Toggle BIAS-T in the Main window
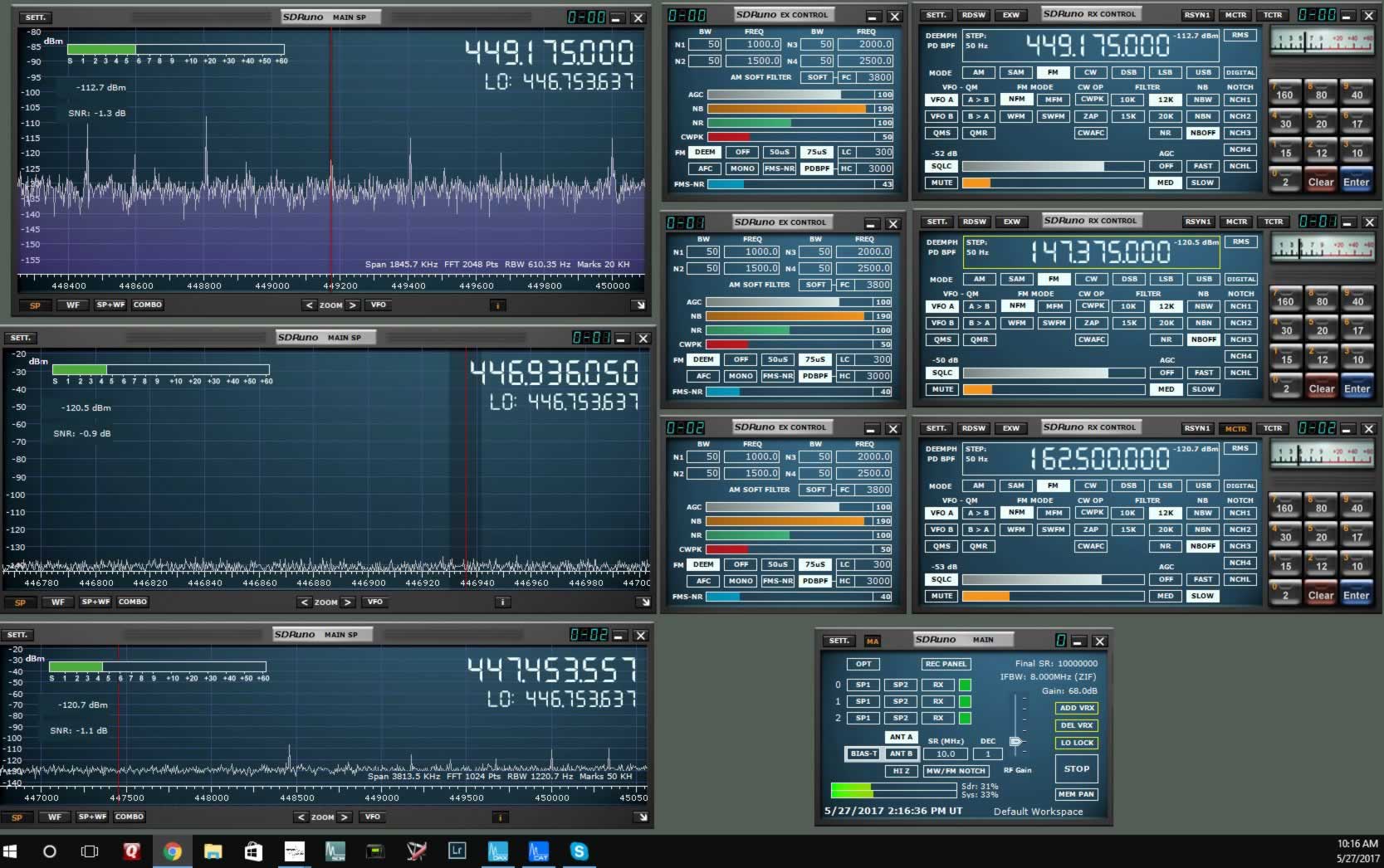Screen dimensions: 1384x868 pyautogui.click(x=863, y=753)
